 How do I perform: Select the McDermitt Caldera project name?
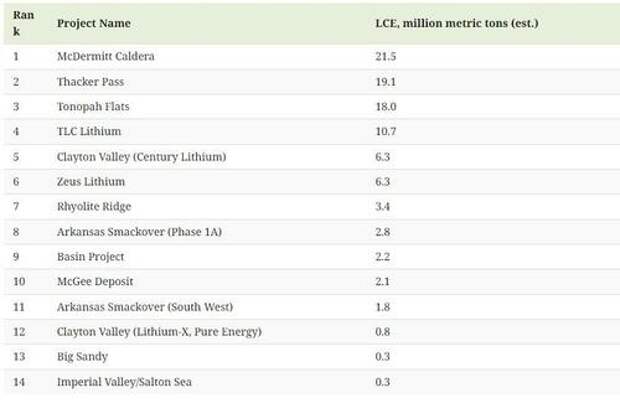point(105,56)
